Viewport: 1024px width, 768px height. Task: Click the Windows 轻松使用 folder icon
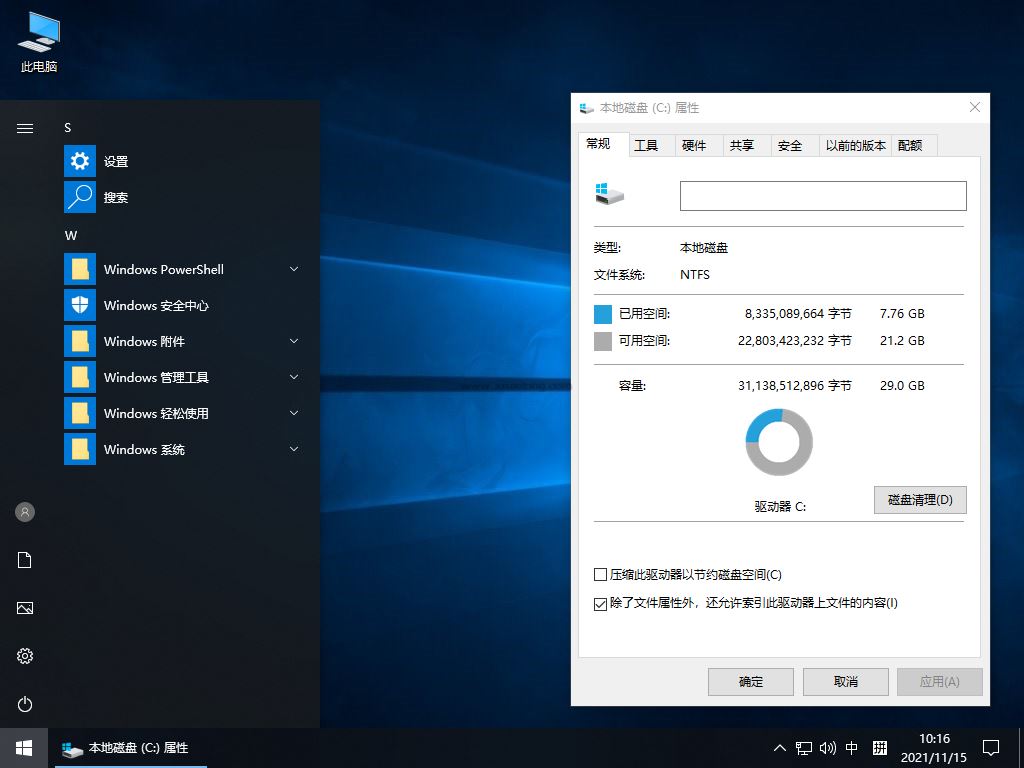coord(80,413)
